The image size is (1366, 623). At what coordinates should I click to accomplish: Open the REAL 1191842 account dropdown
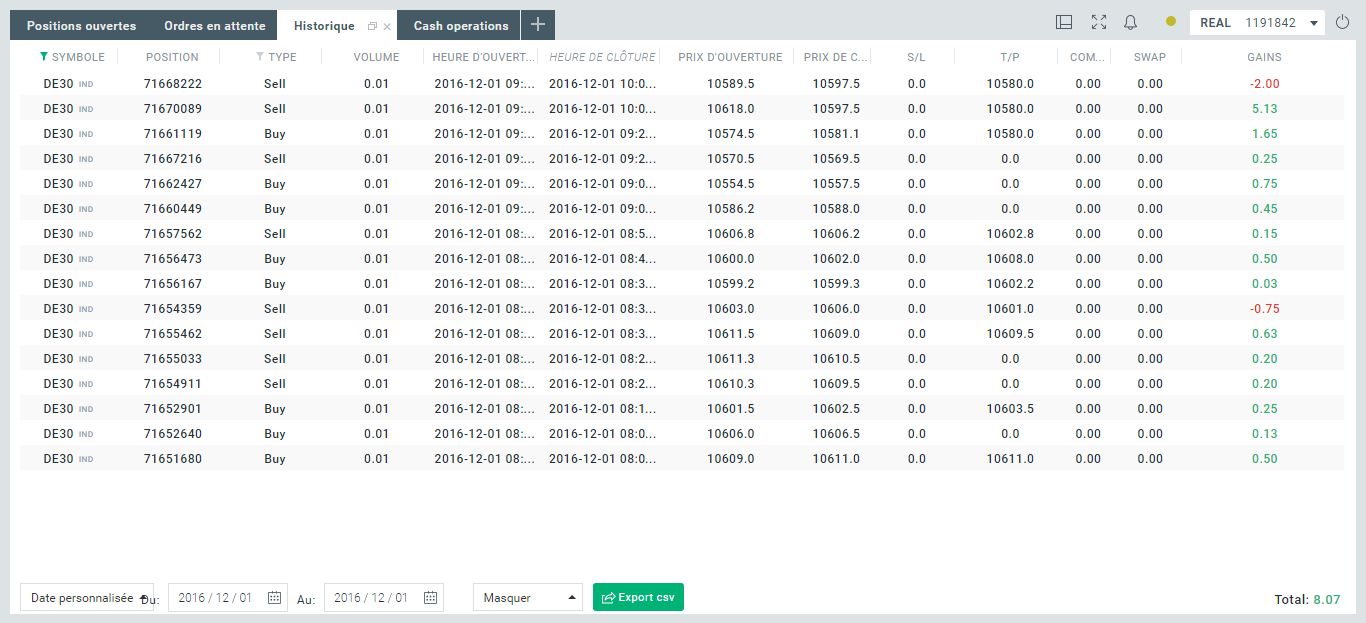pyautogui.click(x=1257, y=23)
